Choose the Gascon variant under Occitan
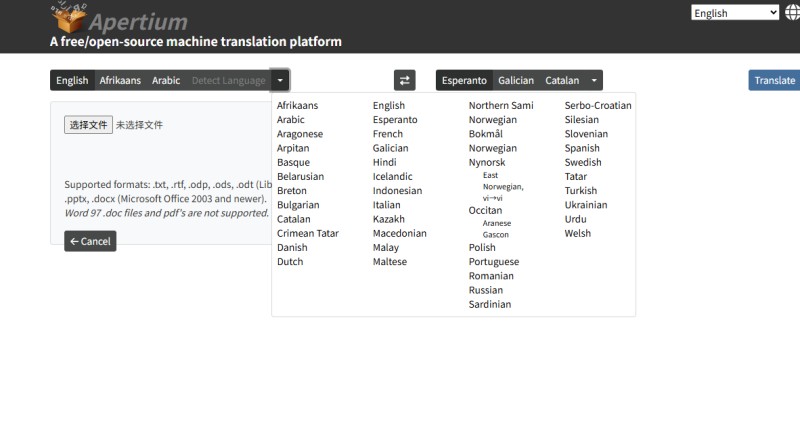 point(495,235)
